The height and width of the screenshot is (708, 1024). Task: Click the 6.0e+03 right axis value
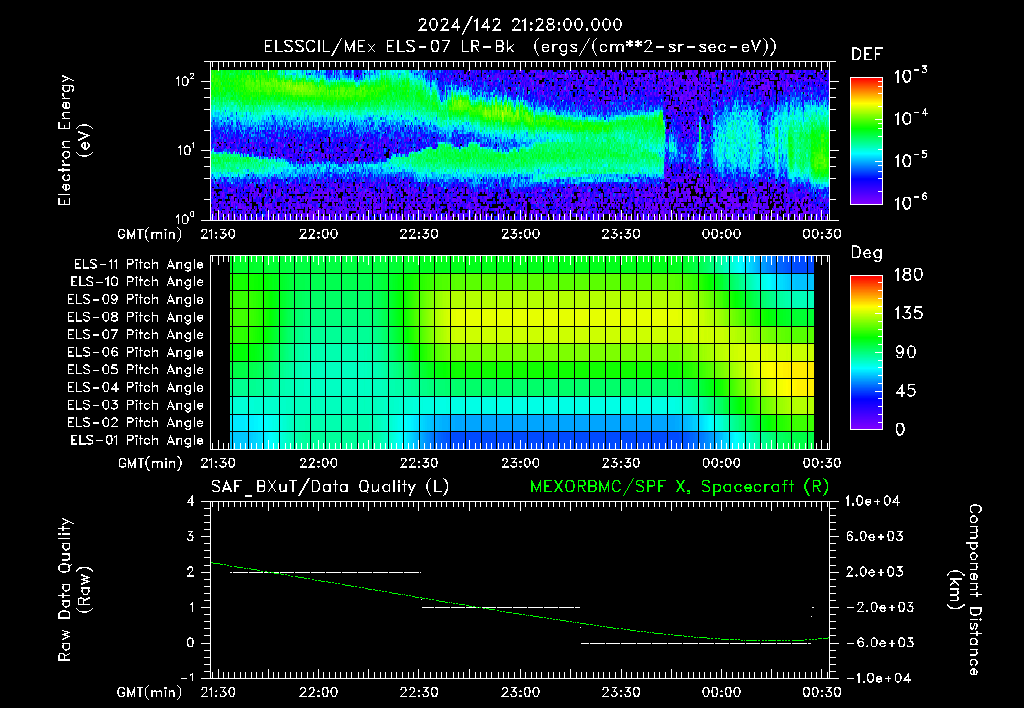[875, 537]
